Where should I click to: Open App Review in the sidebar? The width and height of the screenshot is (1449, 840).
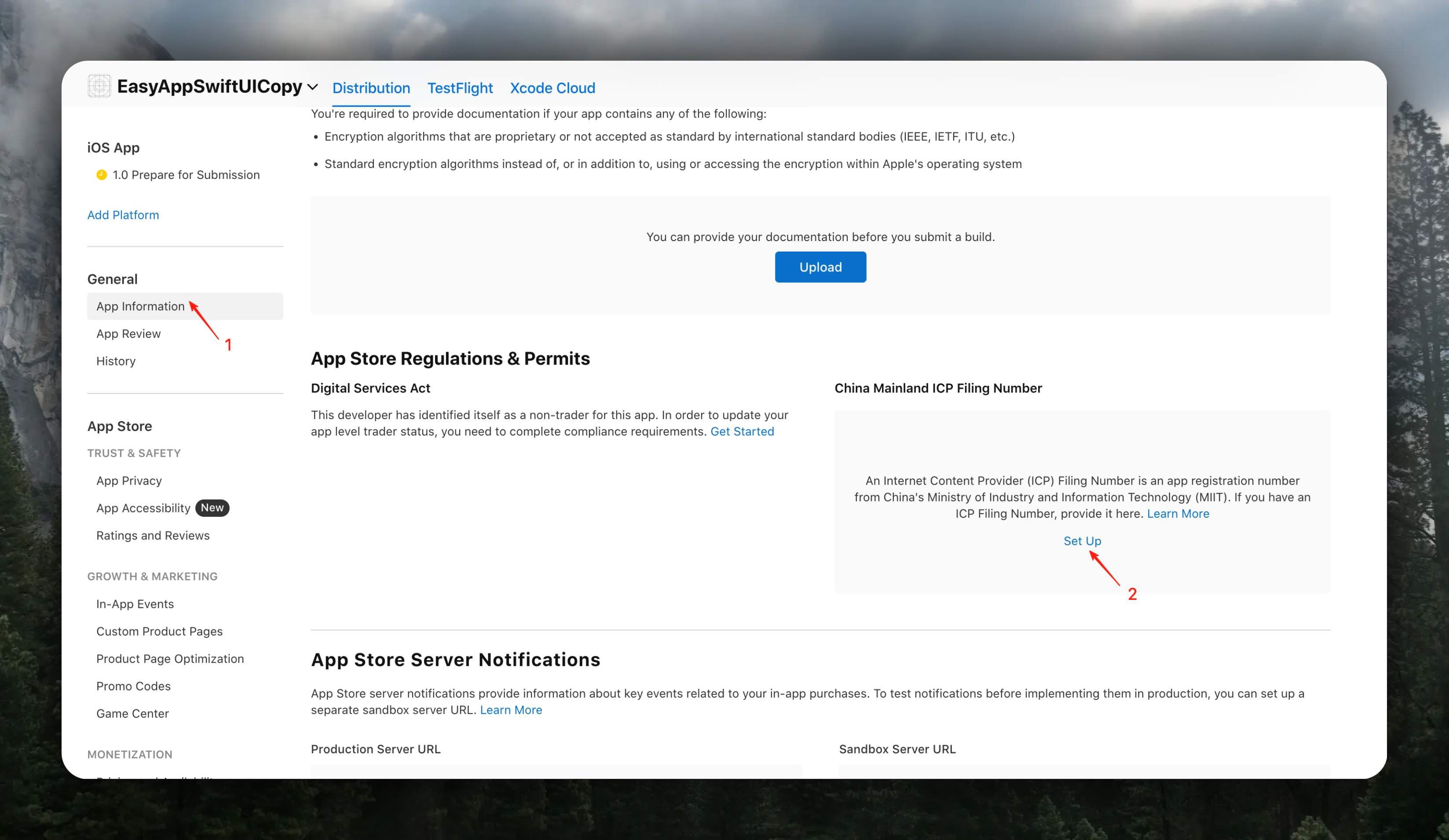click(128, 333)
